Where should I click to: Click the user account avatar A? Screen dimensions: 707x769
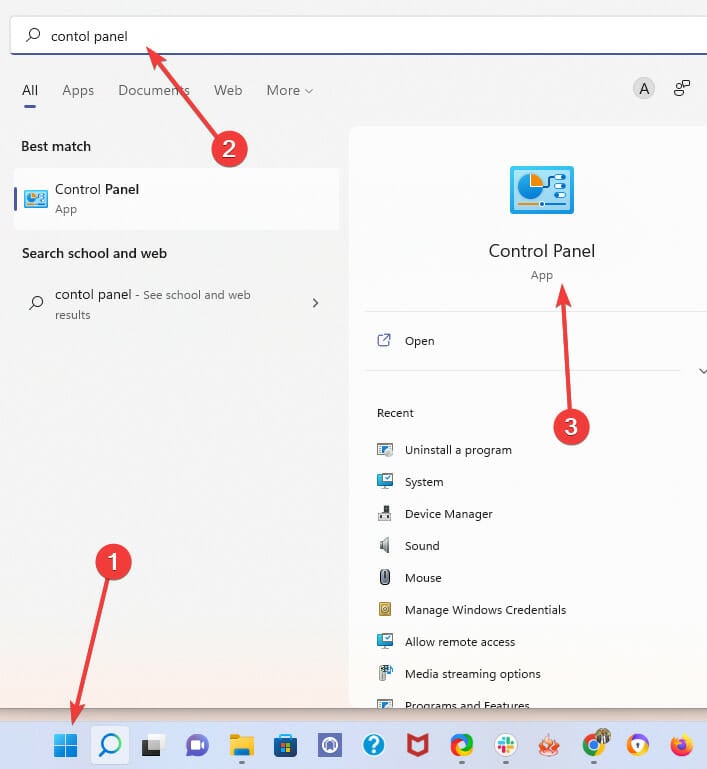click(x=644, y=89)
